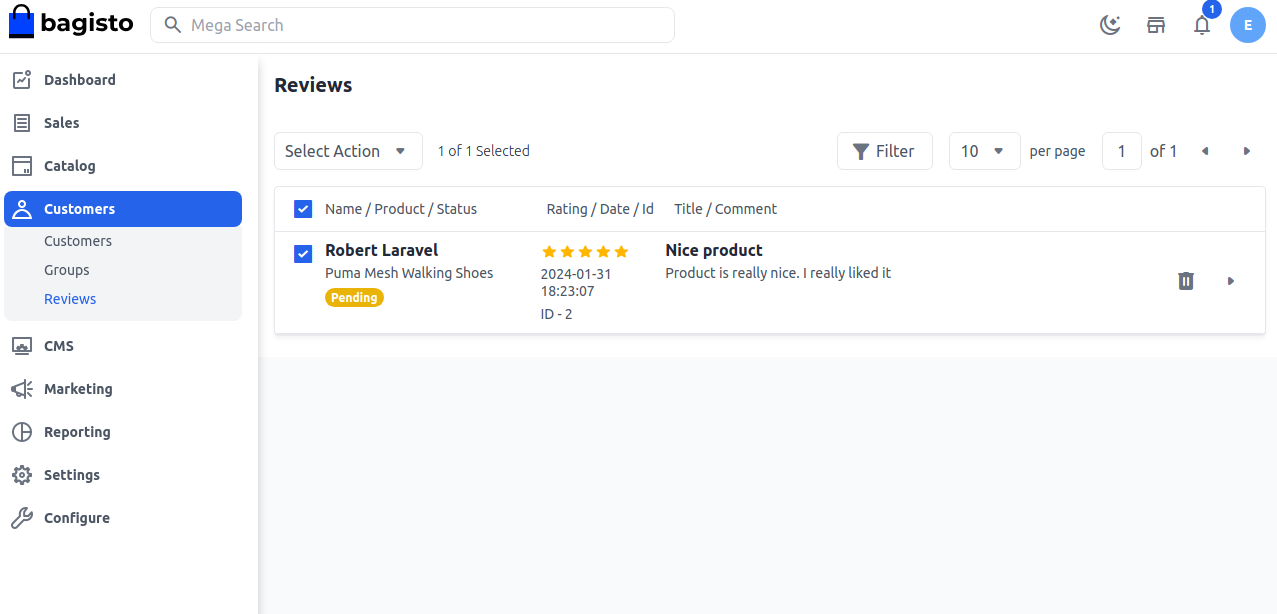The height and width of the screenshot is (614, 1277).
Task: Go to previous page arrow
Action: click(1205, 151)
